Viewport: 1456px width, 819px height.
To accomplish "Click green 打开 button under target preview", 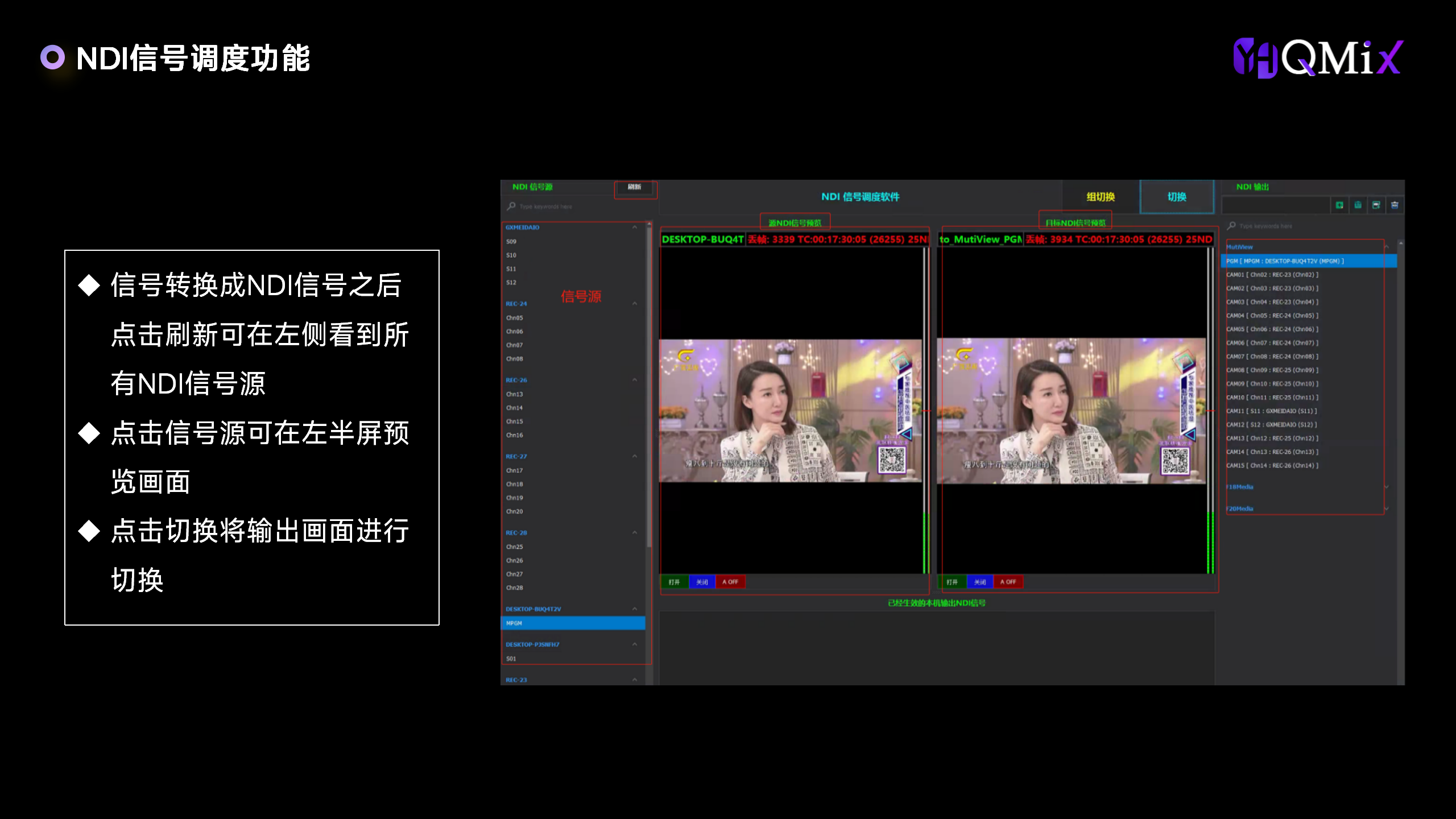I will click(x=952, y=582).
